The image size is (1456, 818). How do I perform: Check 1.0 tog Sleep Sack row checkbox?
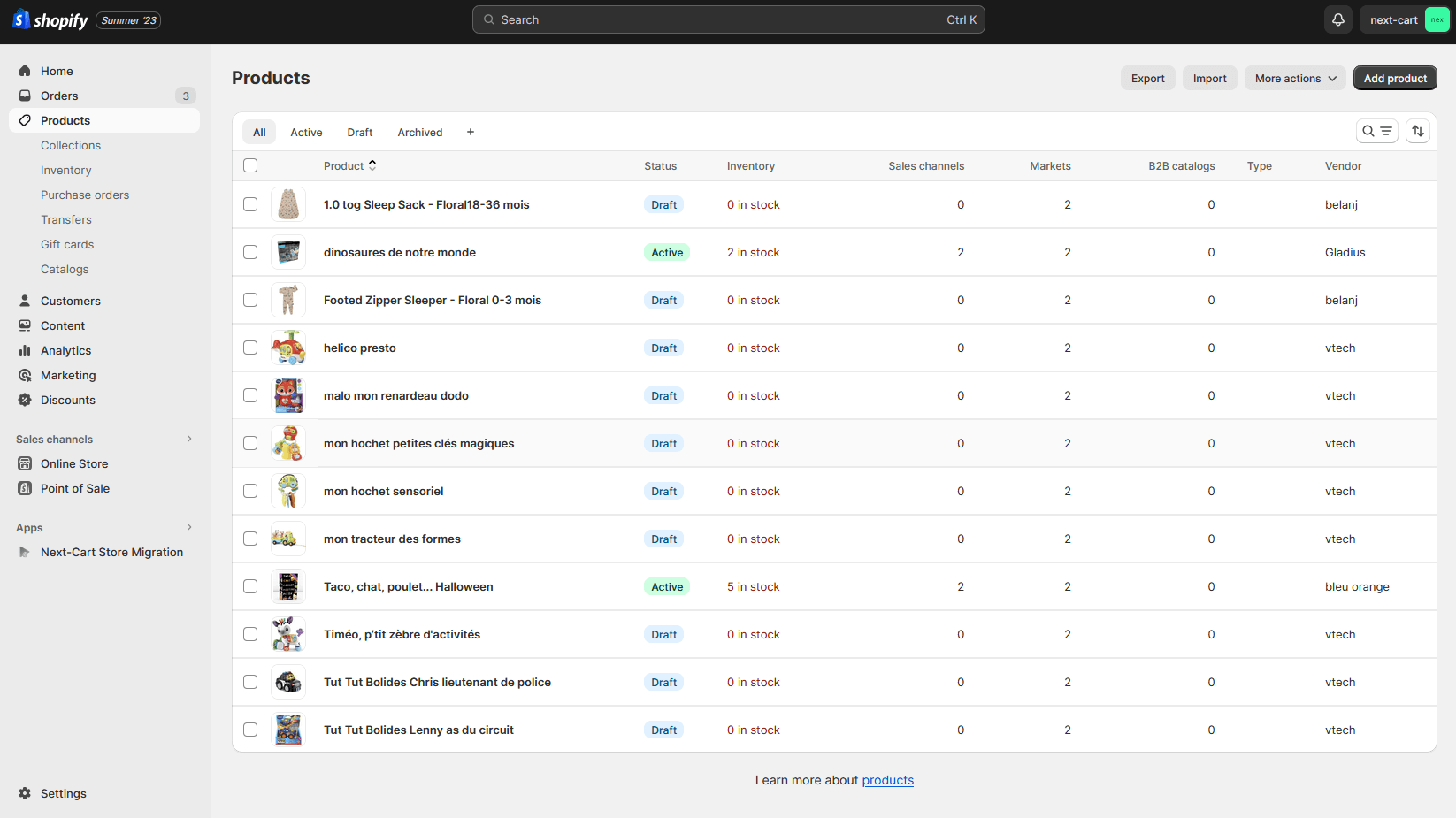coord(250,204)
